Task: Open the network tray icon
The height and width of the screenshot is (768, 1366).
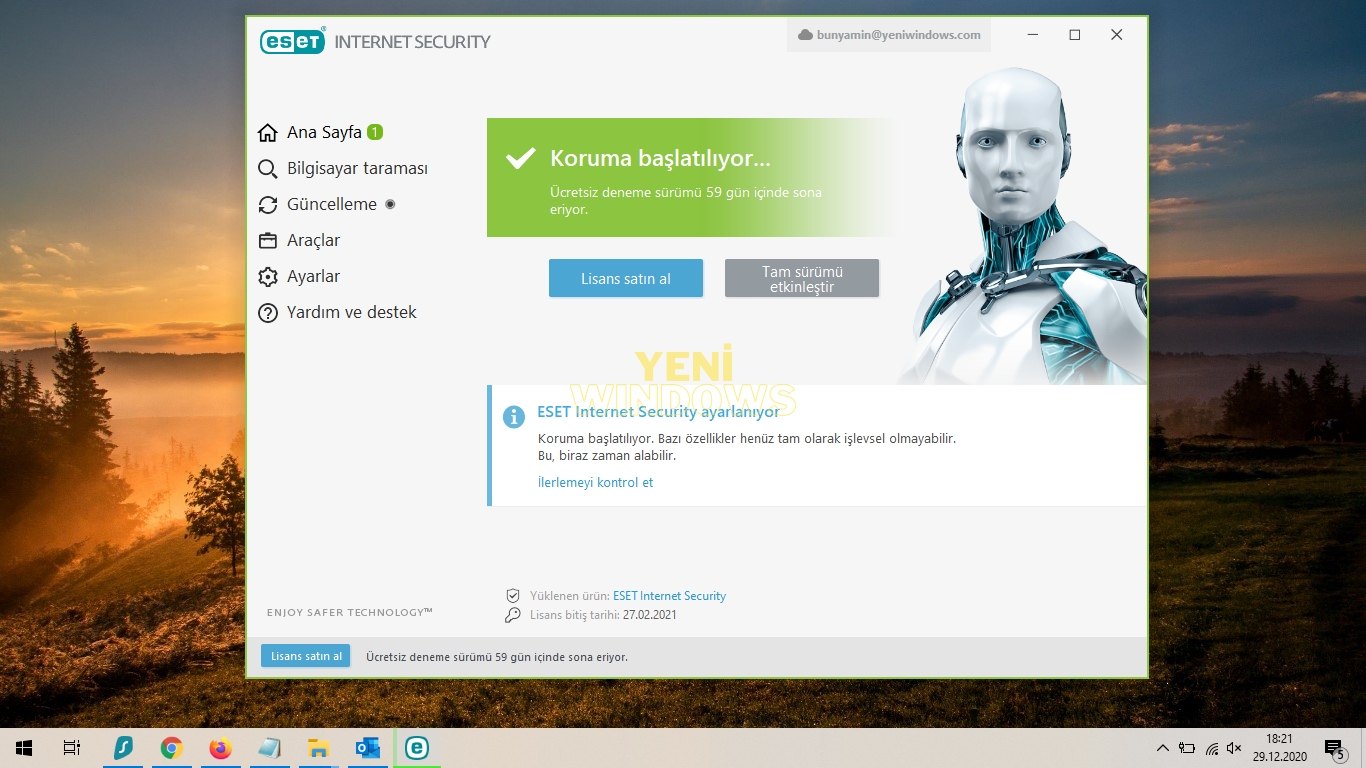Action: (1212, 748)
